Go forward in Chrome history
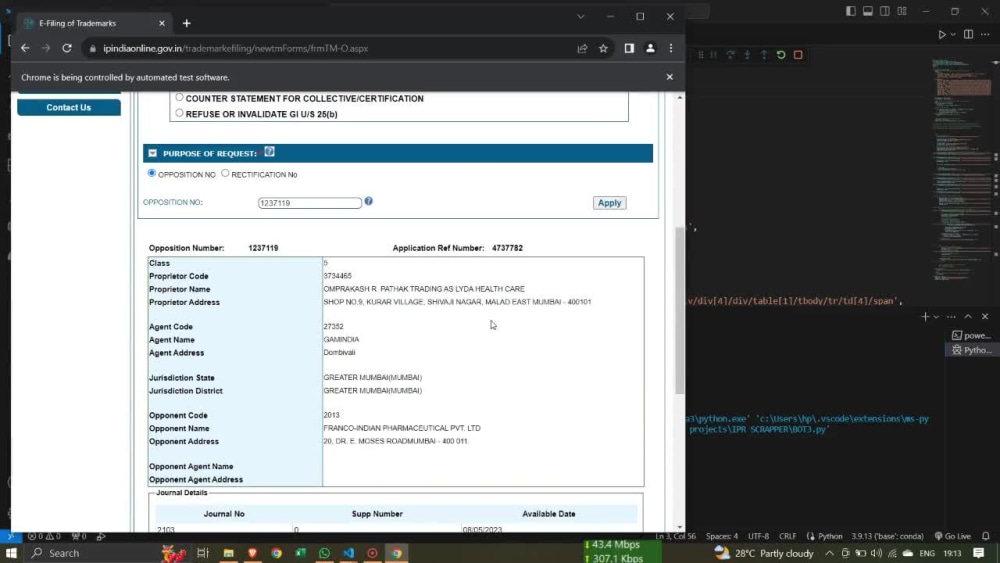 tap(46, 48)
